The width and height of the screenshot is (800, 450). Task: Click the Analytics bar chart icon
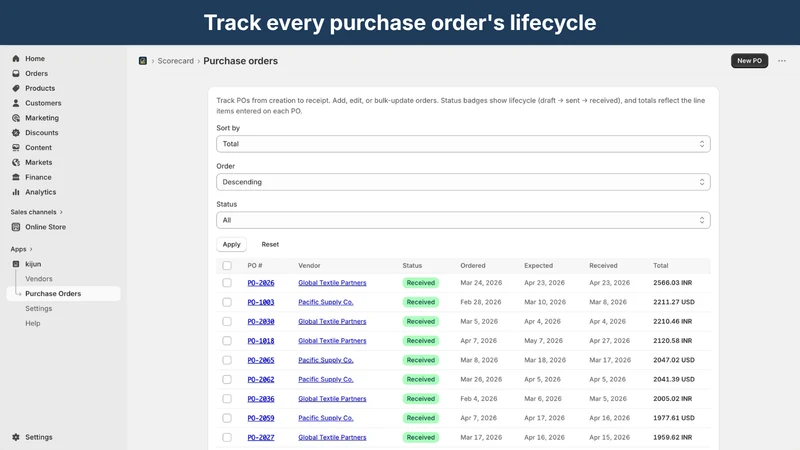click(16, 192)
